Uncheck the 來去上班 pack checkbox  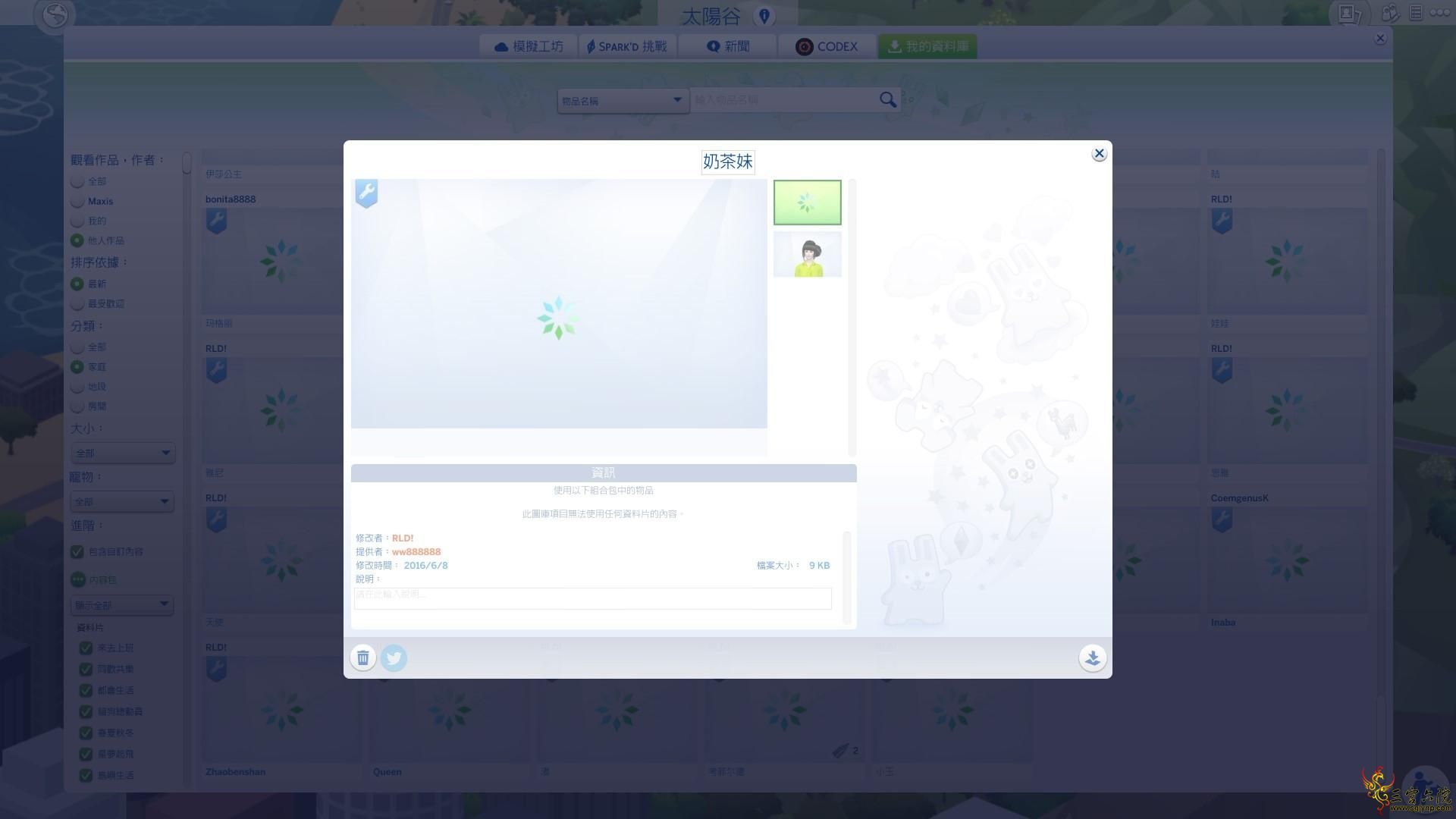click(x=86, y=648)
